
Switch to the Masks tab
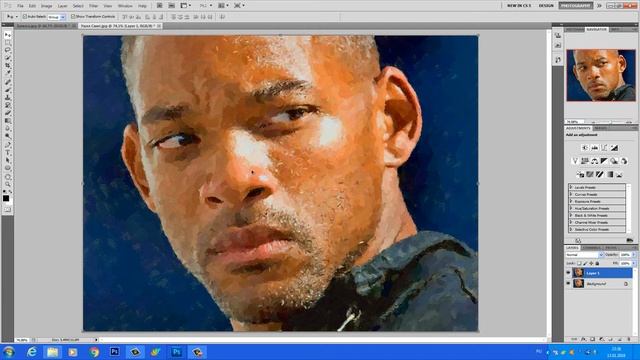pyautogui.click(x=600, y=128)
